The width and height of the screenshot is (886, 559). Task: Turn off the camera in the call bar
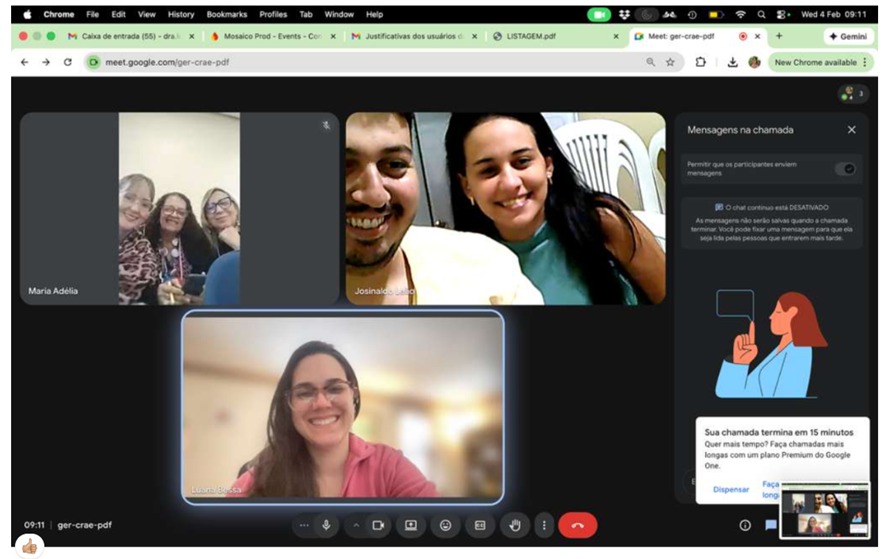378,525
